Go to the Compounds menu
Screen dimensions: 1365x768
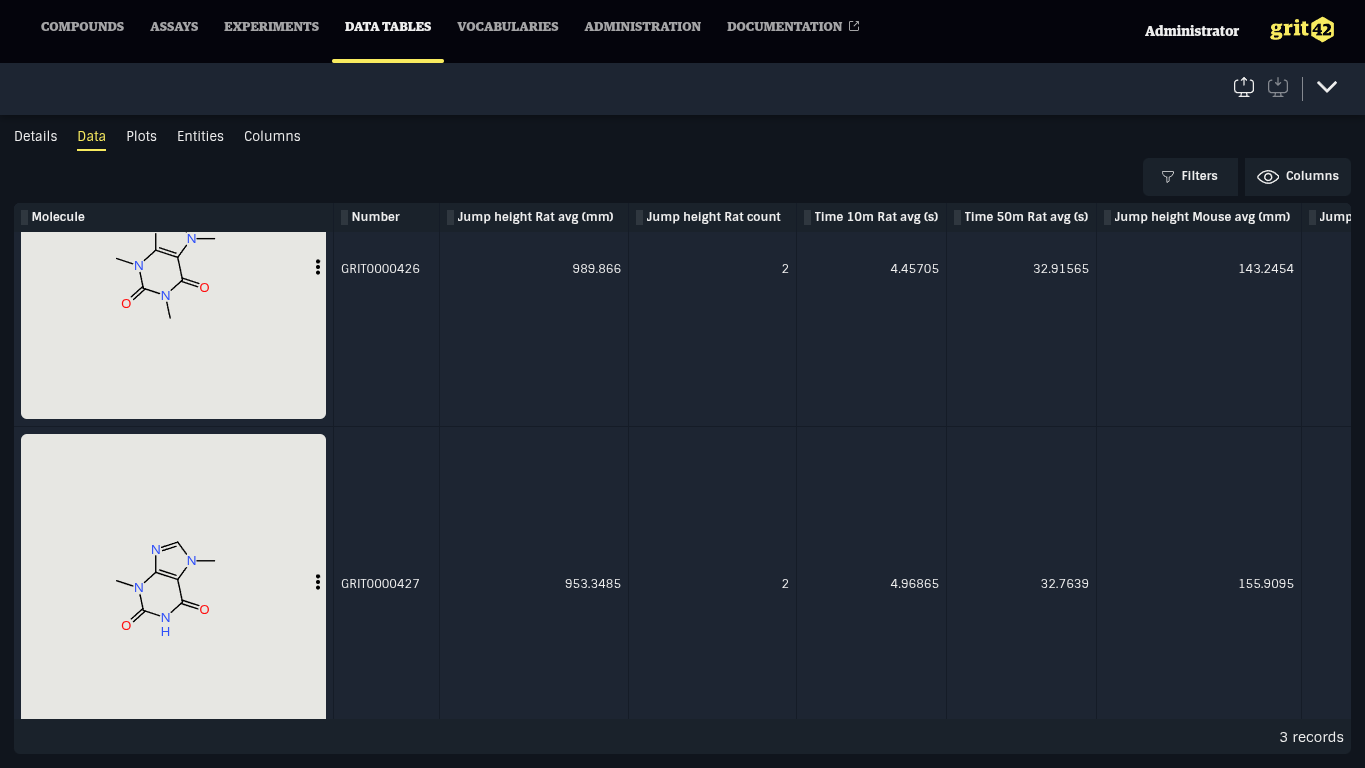(82, 27)
